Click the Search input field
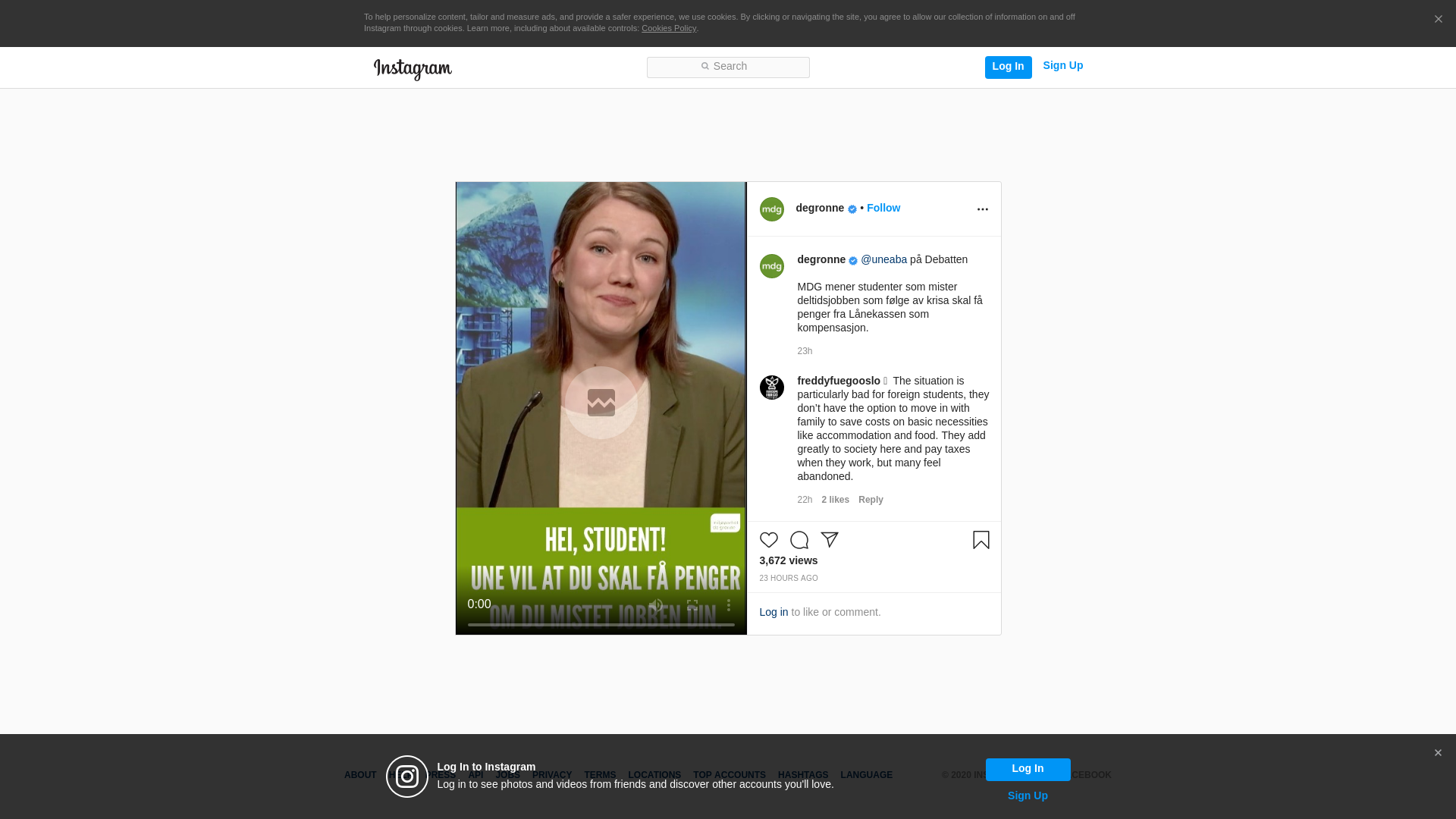1456x819 pixels. click(728, 67)
